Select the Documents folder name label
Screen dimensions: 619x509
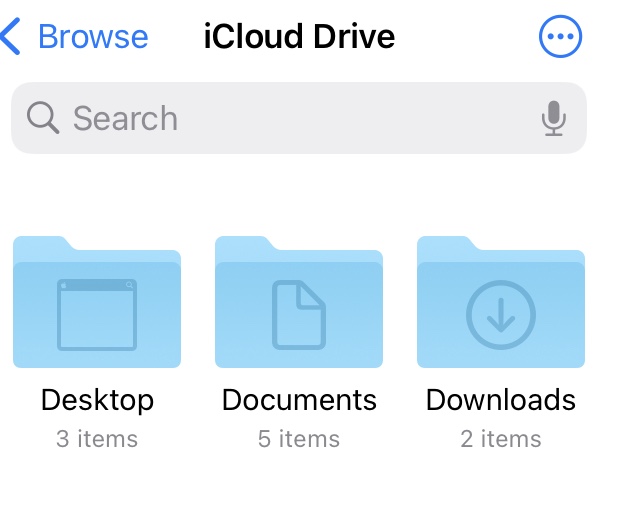click(299, 400)
